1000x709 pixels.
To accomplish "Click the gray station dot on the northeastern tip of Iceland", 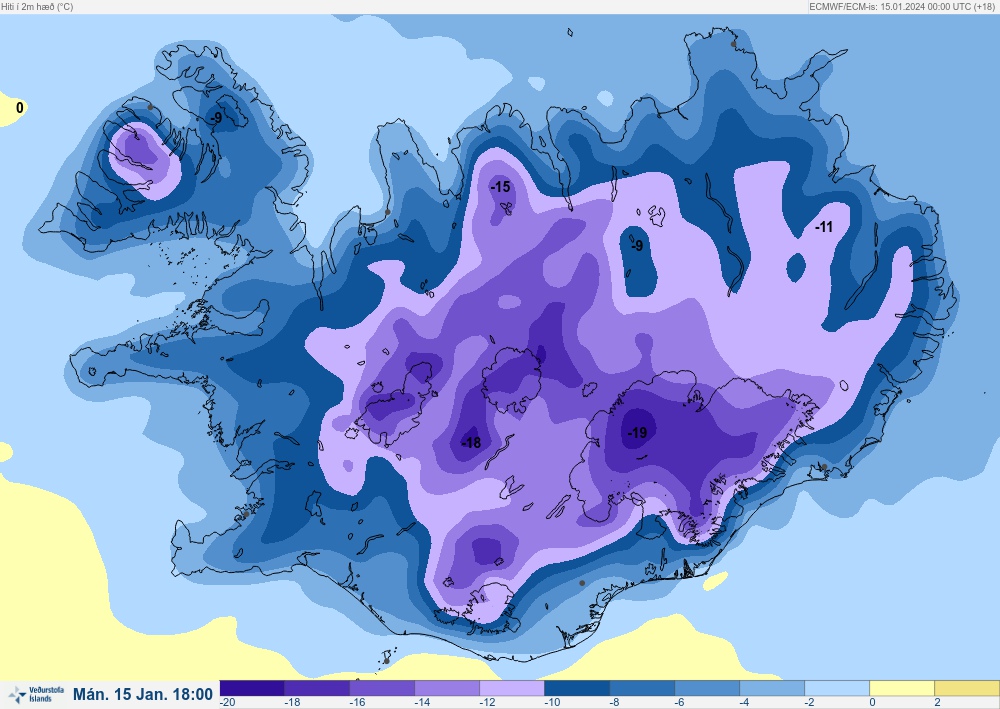I will click(x=733, y=44).
